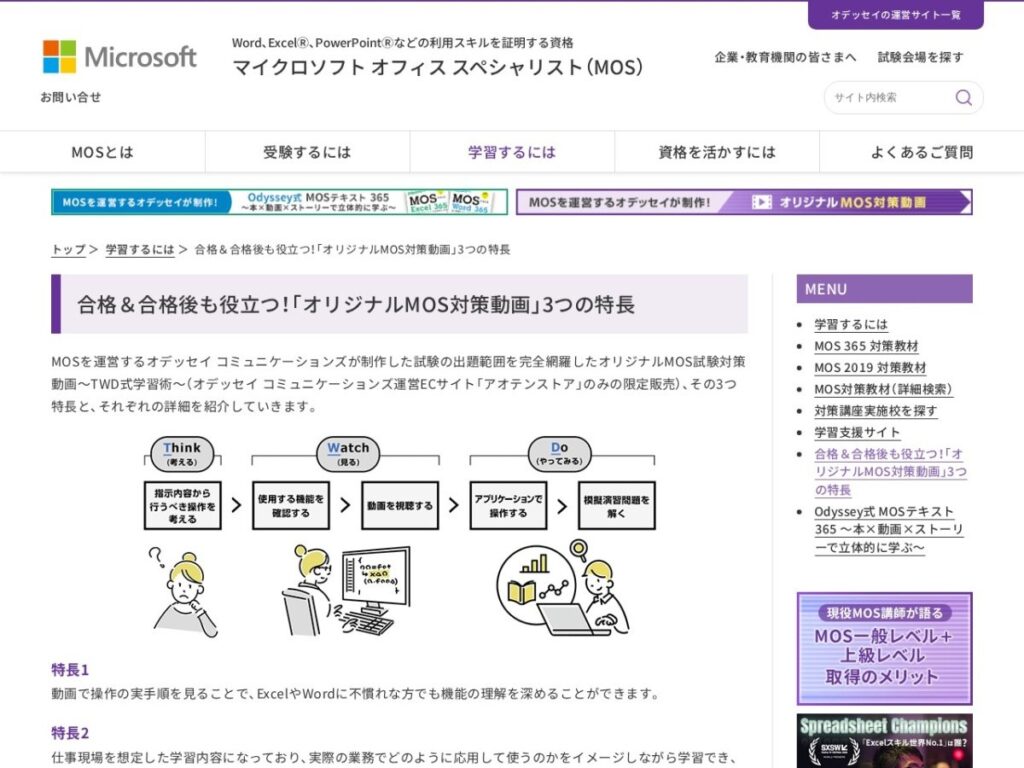Click お問い合せ link

point(71,97)
